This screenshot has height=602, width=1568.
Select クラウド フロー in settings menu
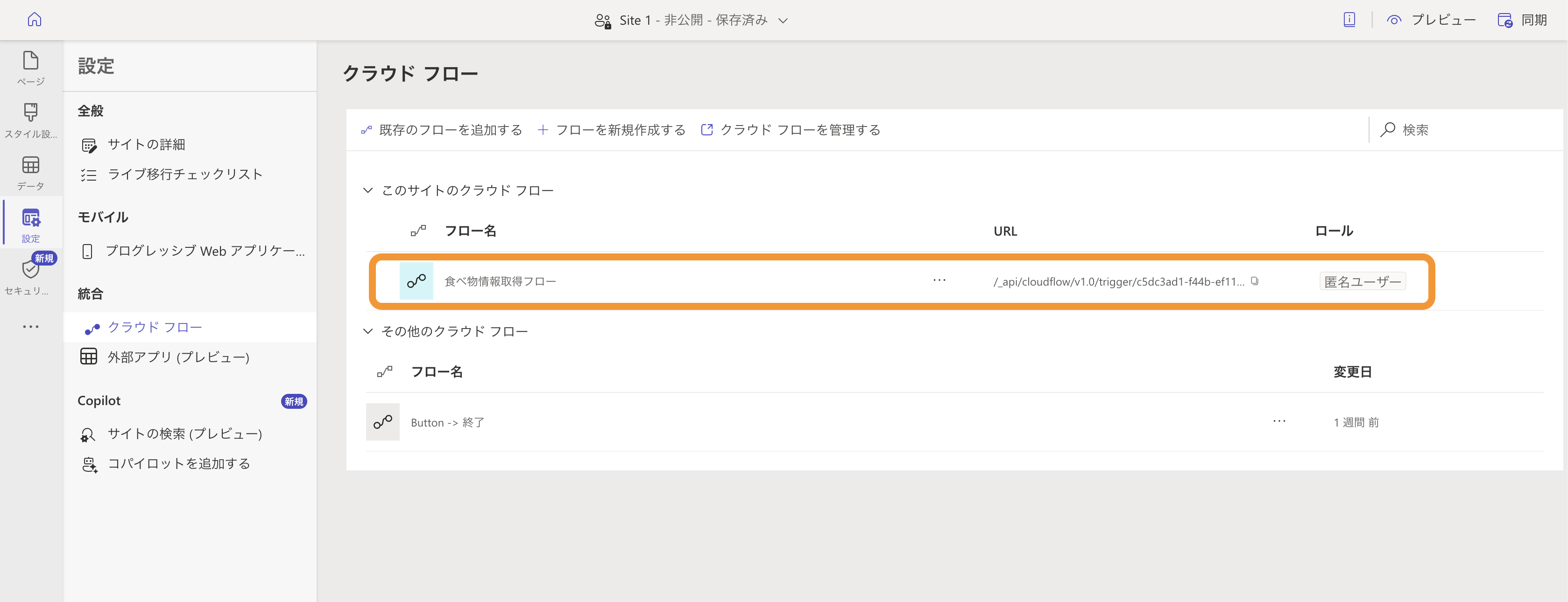click(x=155, y=327)
